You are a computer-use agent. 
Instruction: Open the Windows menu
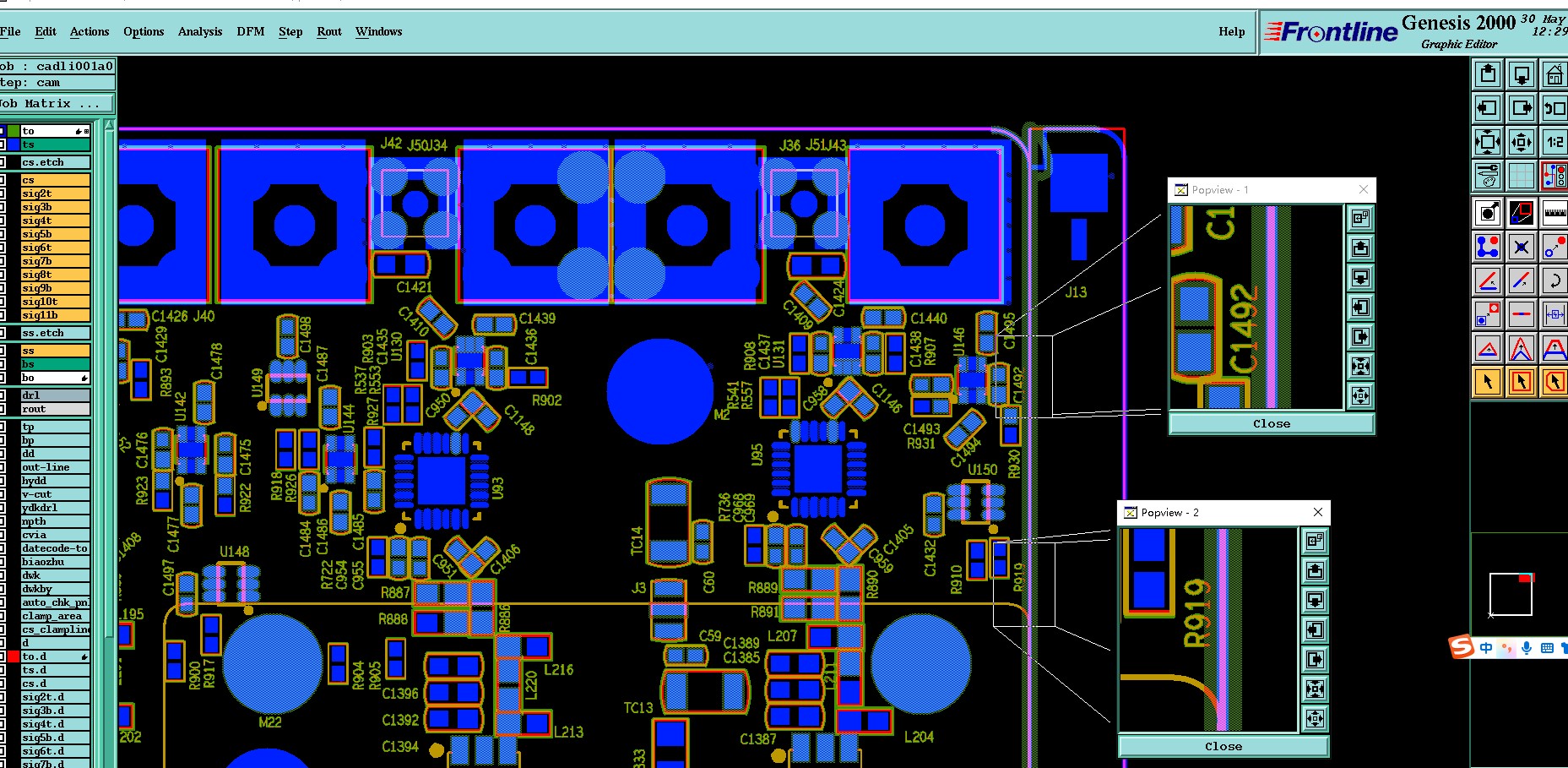[x=378, y=31]
